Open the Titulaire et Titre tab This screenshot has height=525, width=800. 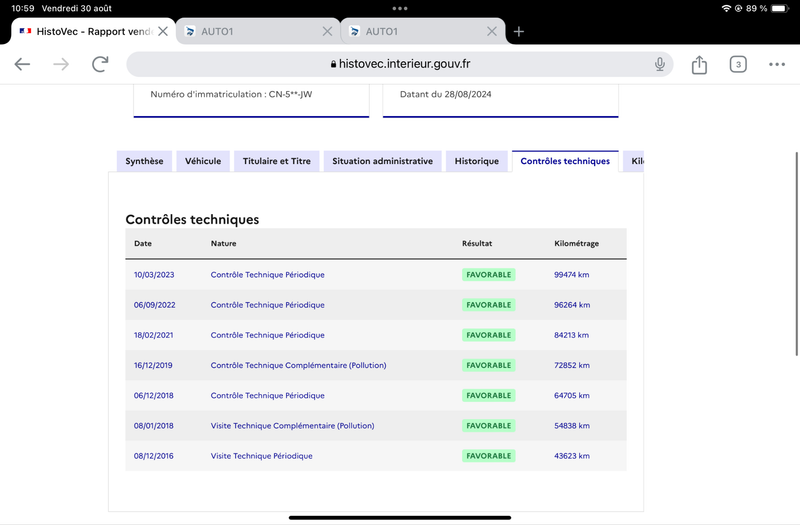(x=277, y=161)
